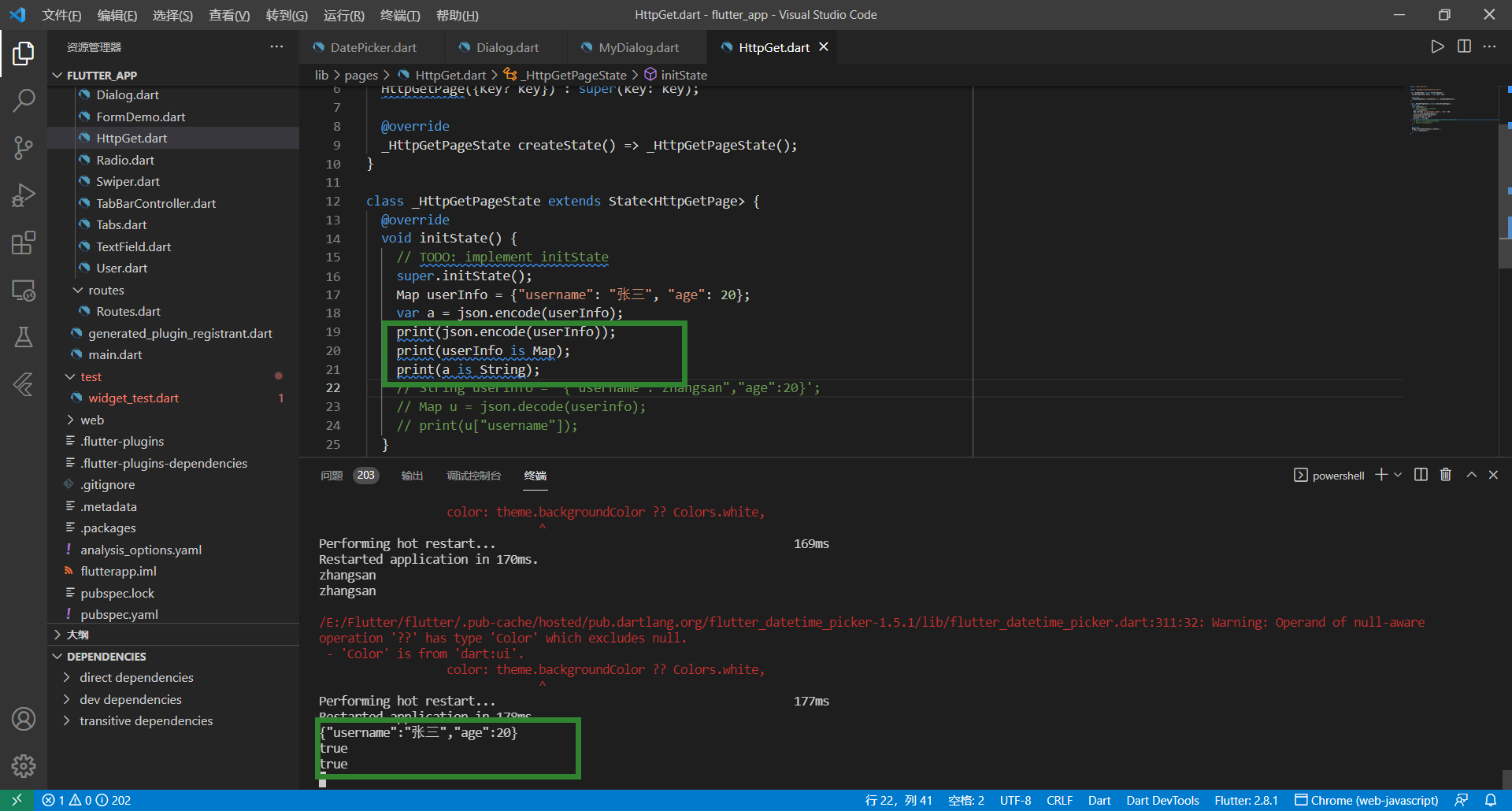Open errors and warnings status indicator
The image size is (1512, 811).
pyautogui.click(x=87, y=800)
